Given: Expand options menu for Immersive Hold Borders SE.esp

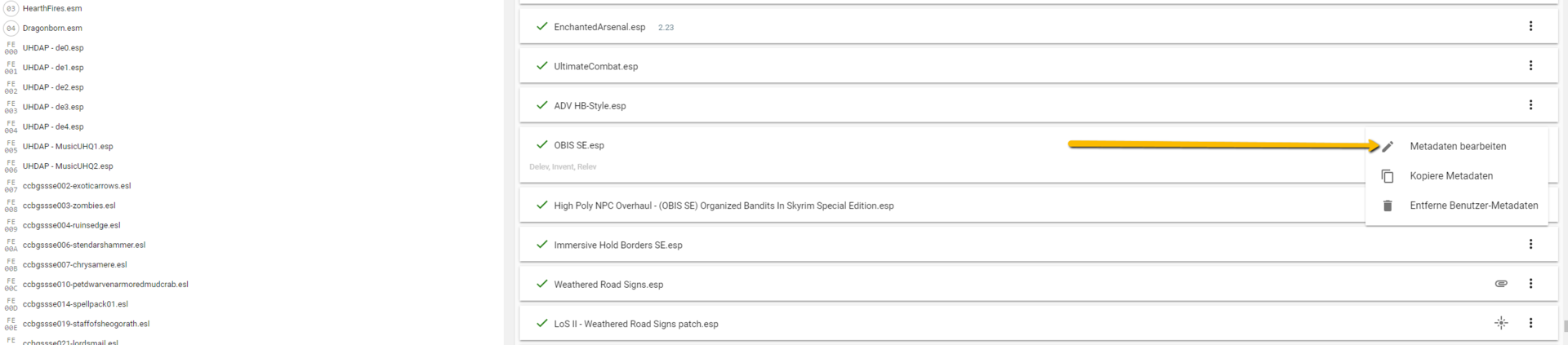Looking at the screenshot, I should pyautogui.click(x=1530, y=244).
